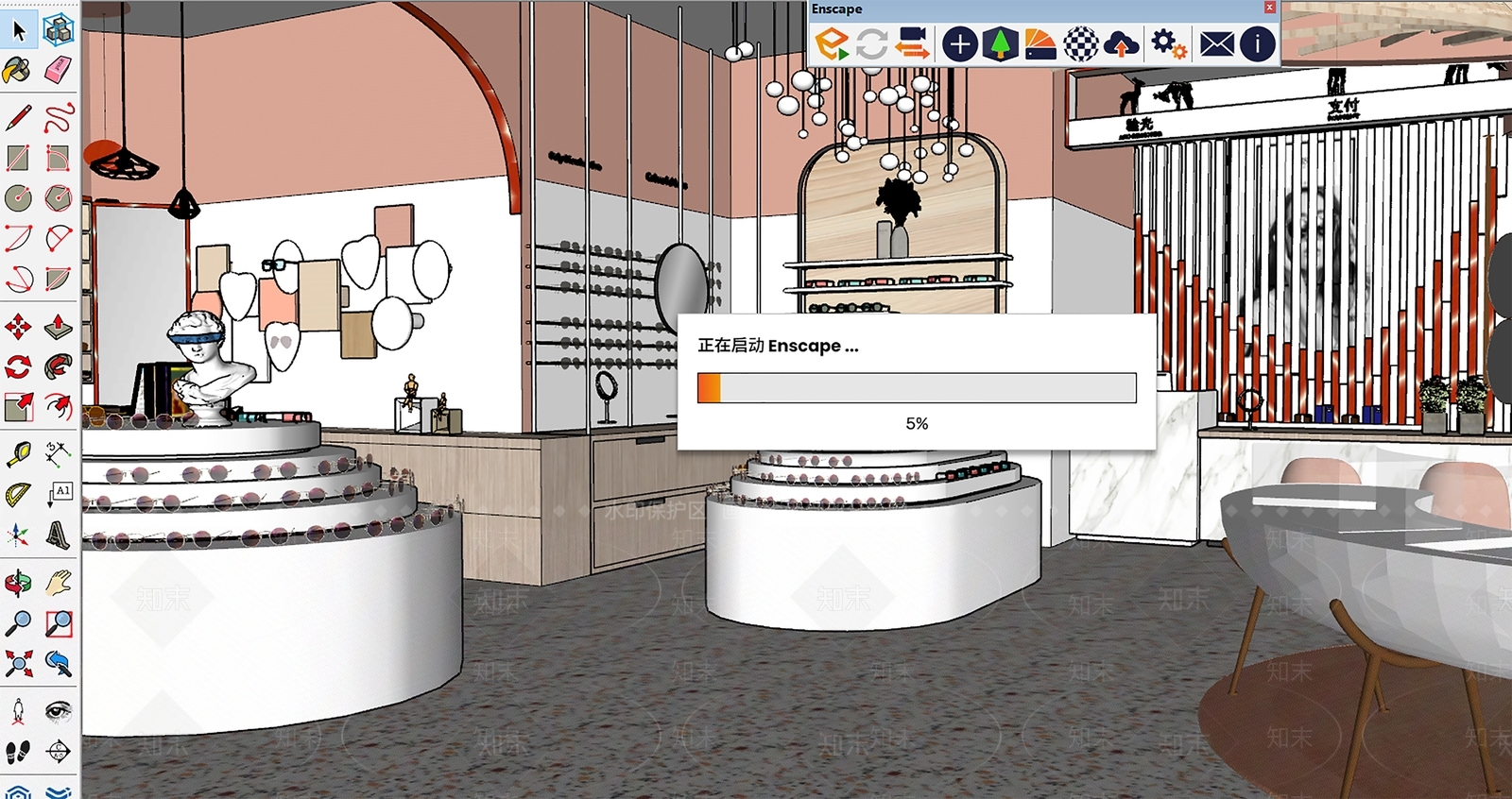Toggle Enscape Live Updates sync arrows

(x=871, y=43)
